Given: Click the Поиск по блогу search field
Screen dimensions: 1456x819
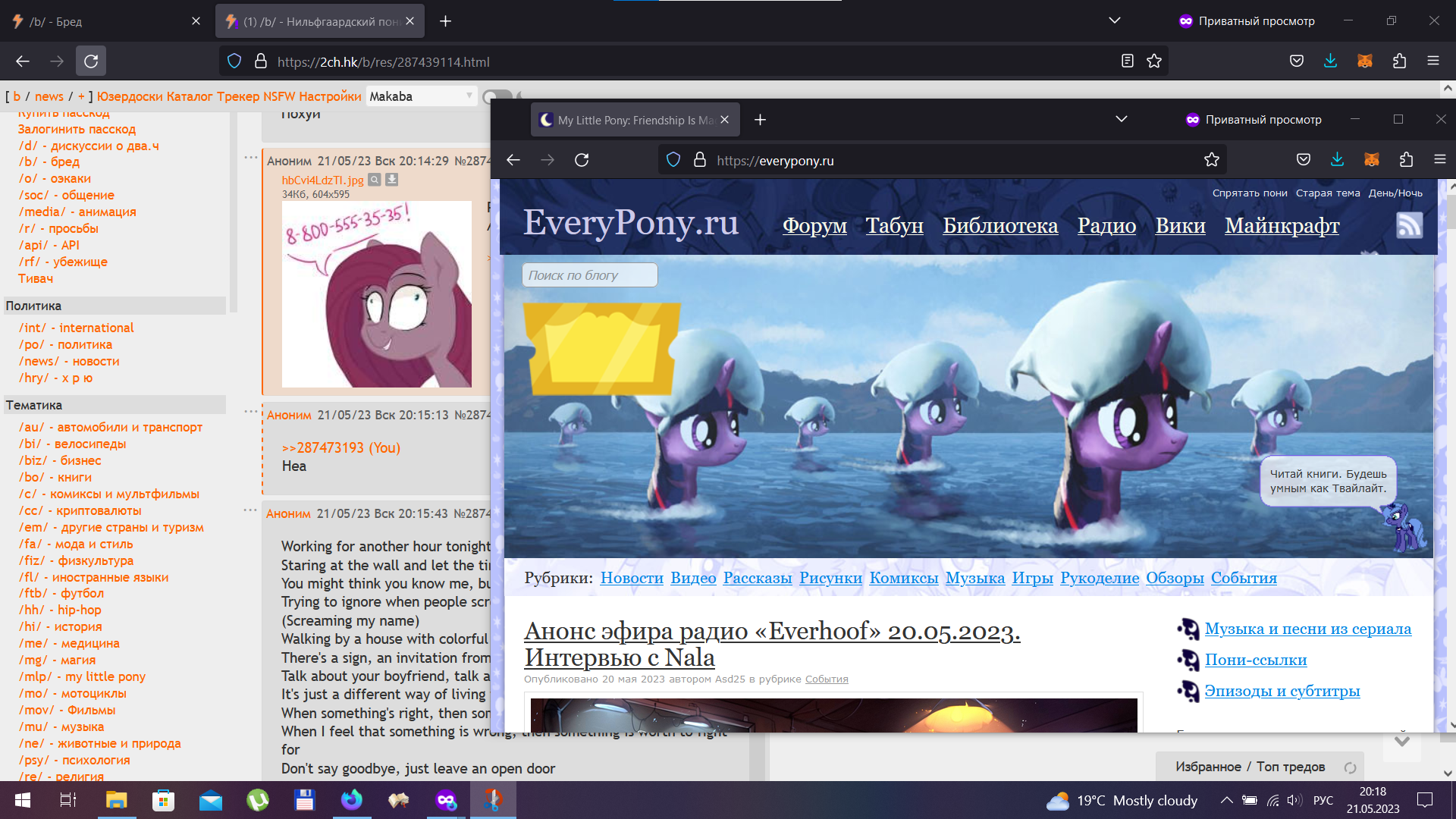Looking at the screenshot, I should [589, 275].
